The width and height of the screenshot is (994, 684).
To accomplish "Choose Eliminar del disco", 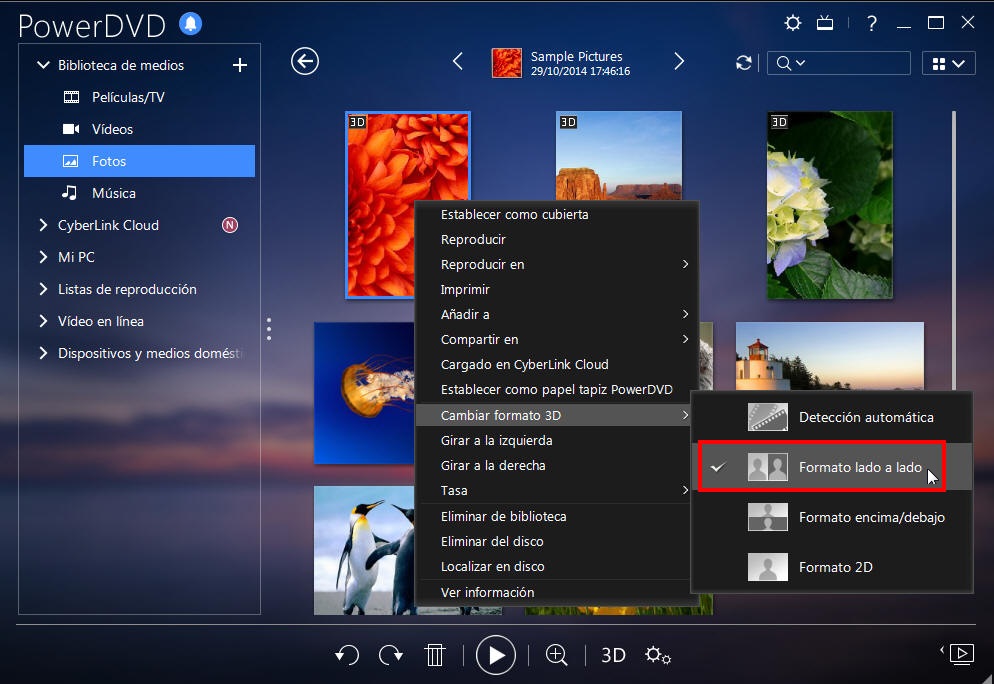I will 553,541.
